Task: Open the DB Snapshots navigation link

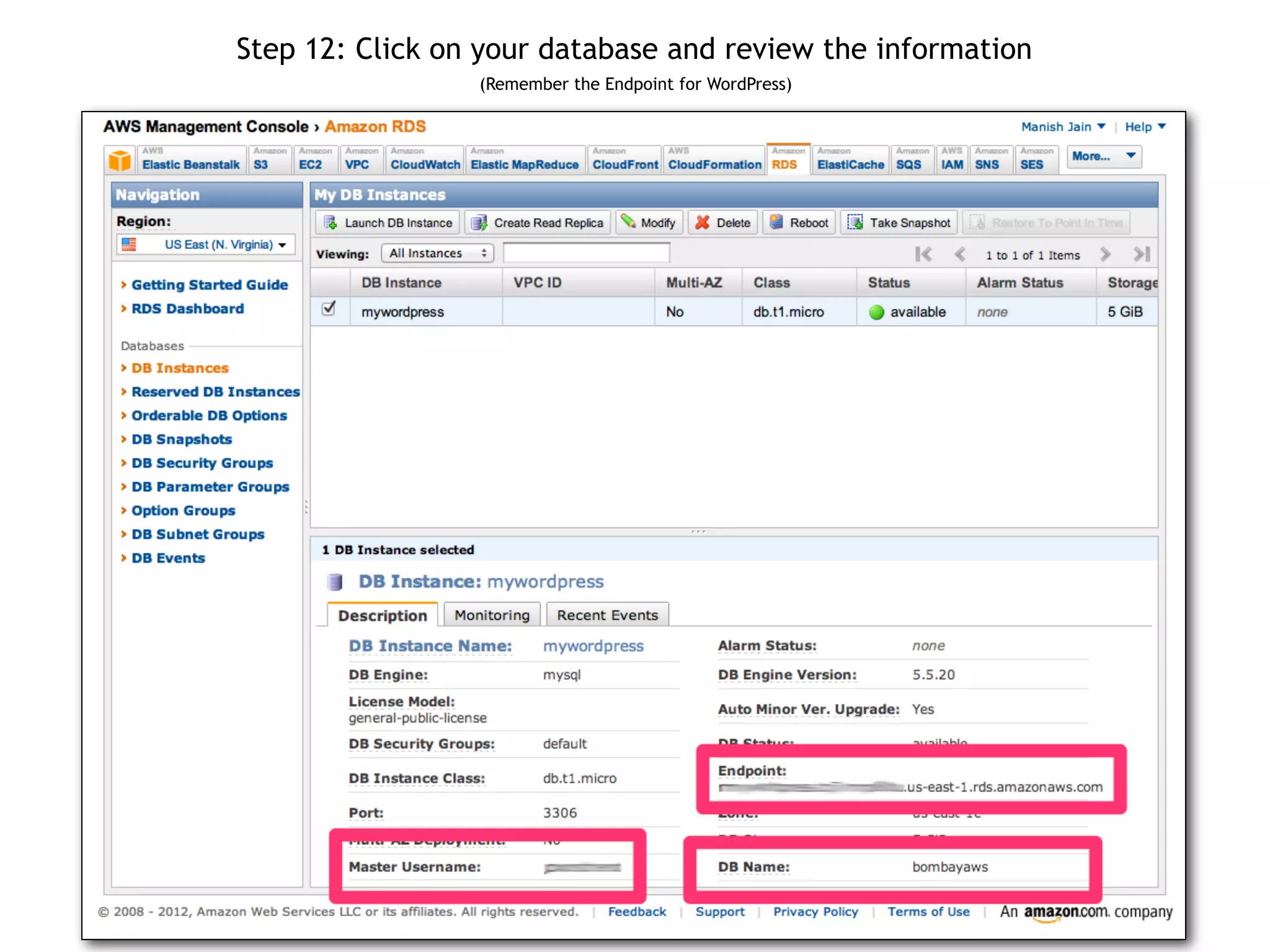Action: (x=182, y=439)
